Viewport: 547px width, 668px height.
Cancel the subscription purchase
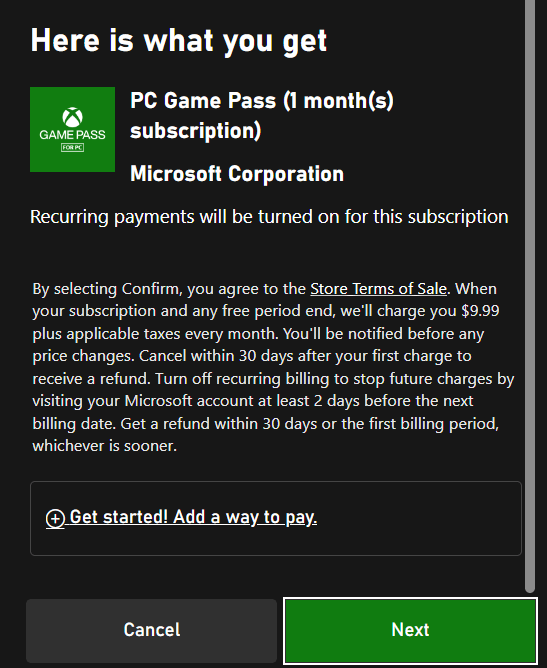[152, 631]
